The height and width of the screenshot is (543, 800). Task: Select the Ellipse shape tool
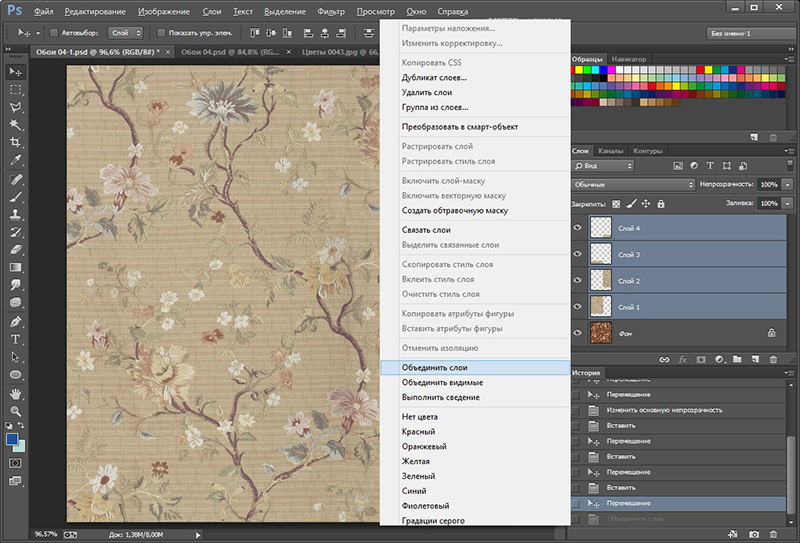[x=15, y=375]
